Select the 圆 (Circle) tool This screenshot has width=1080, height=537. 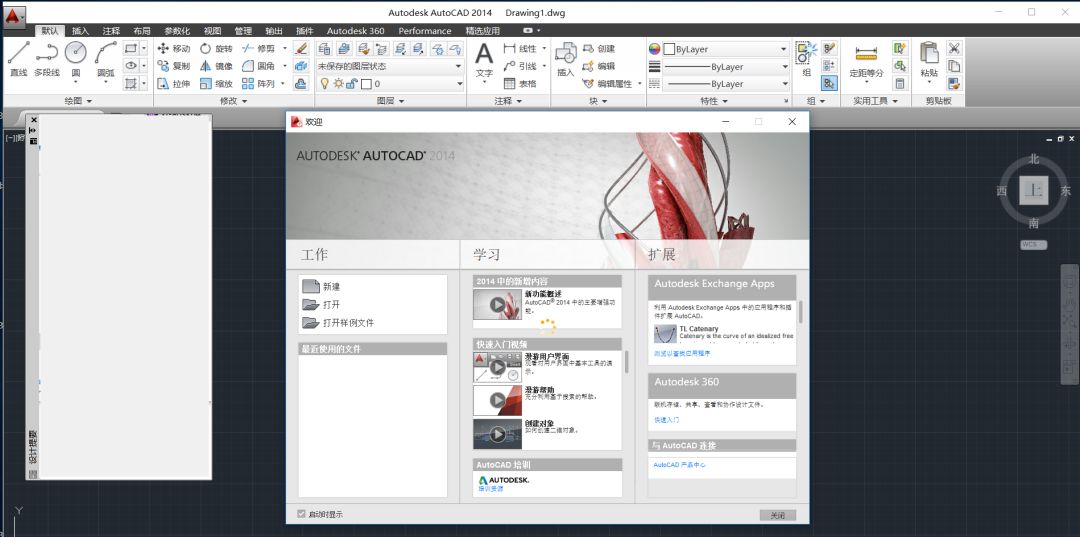pyautogui.click(x=76, y=59)
